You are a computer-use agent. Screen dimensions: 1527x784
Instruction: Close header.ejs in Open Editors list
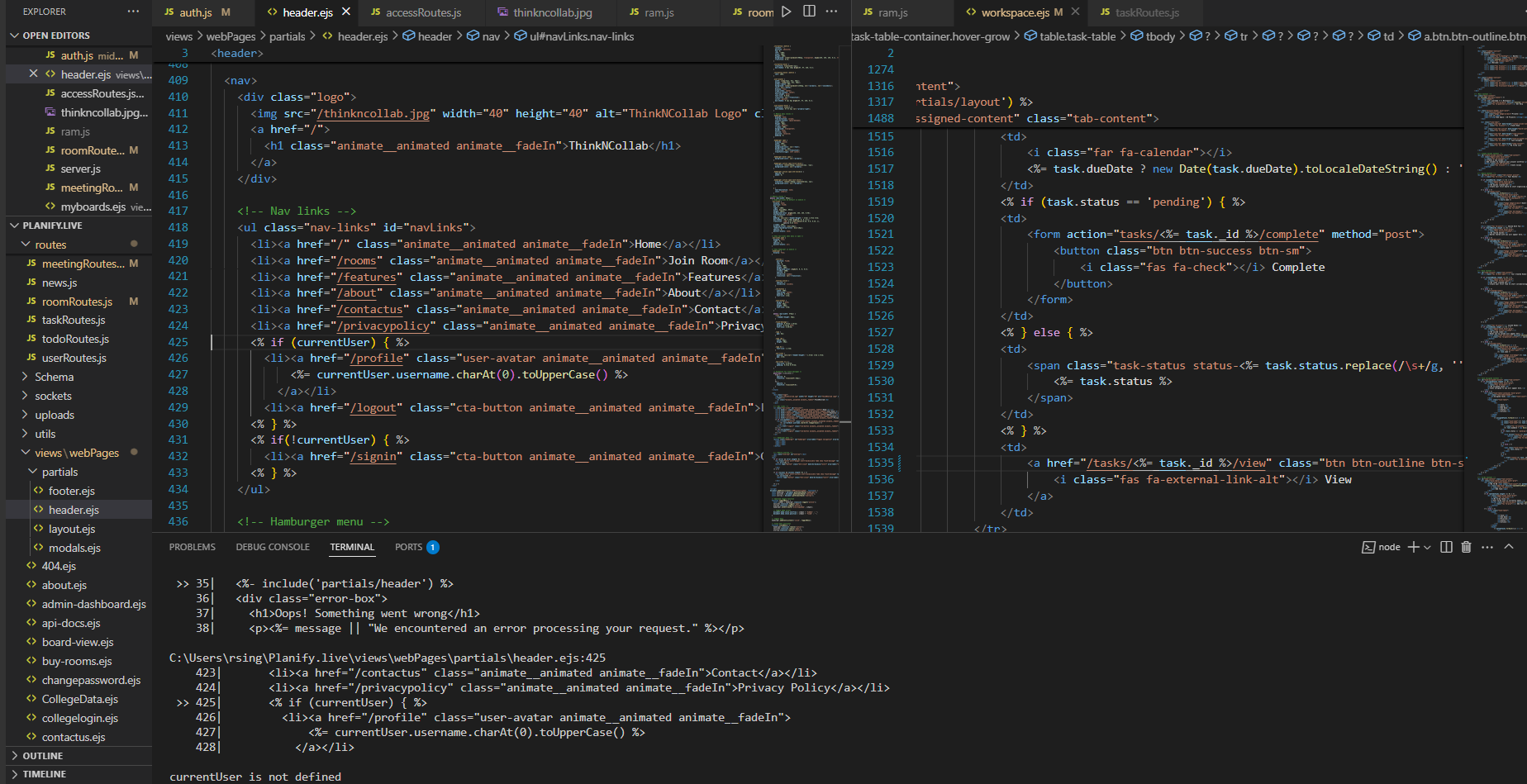coord(33,74)
